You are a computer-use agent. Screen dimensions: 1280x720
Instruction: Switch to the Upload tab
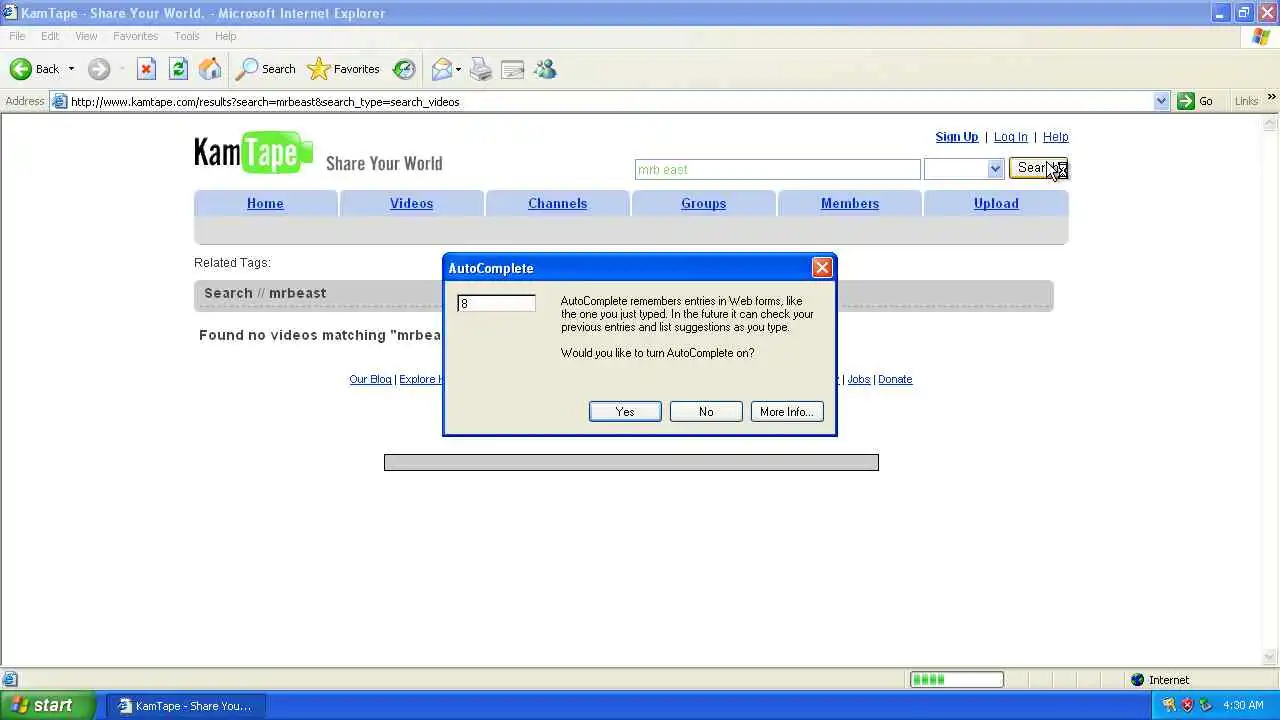click(996, 203)
